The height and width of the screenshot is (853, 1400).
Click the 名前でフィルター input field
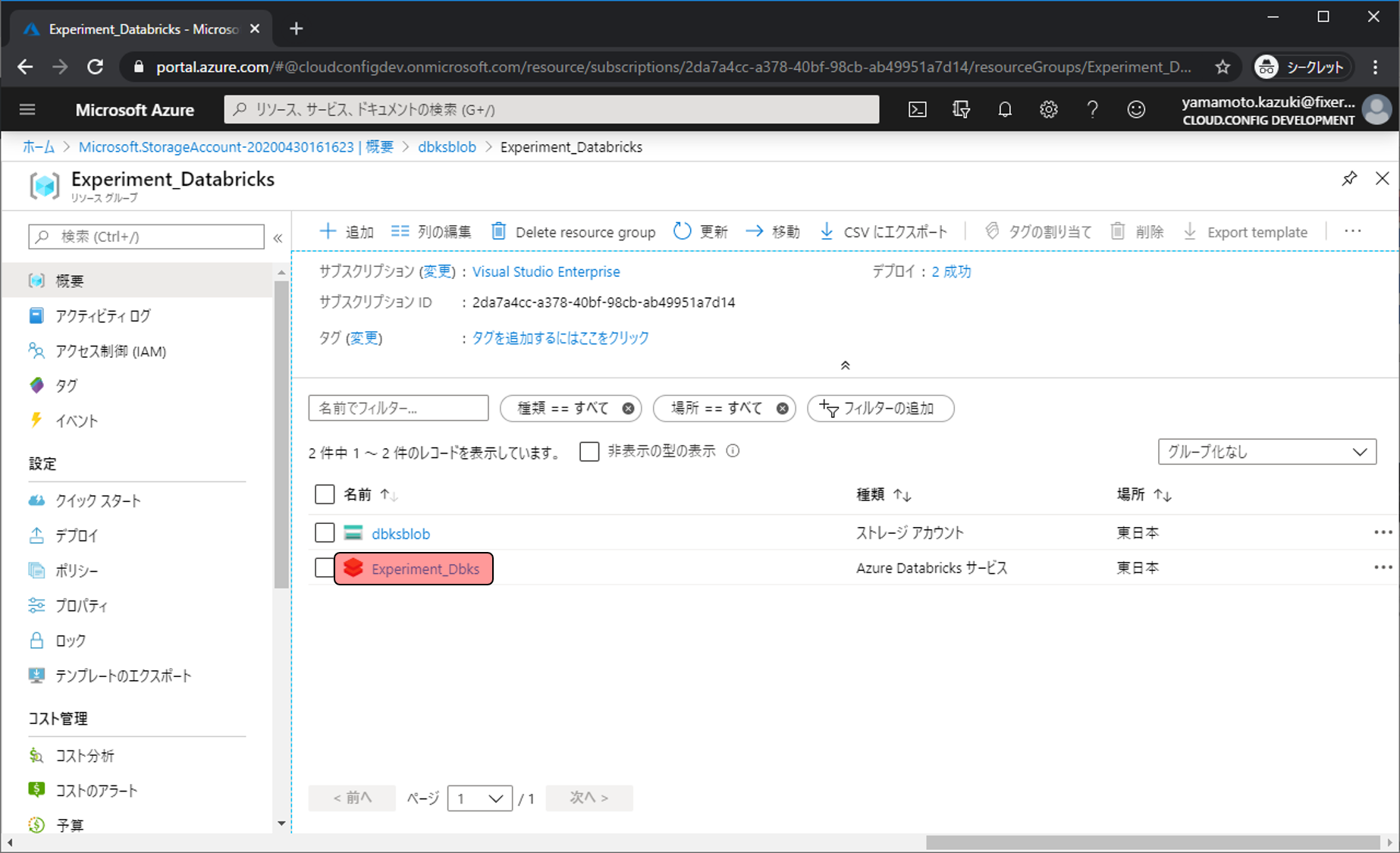point(398,409)
